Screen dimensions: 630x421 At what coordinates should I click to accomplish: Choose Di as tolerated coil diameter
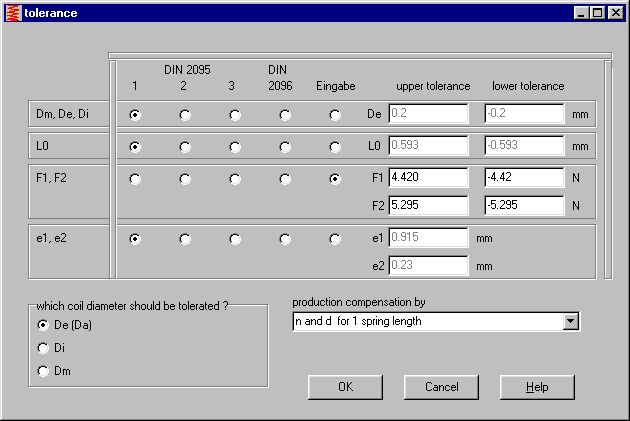tap(43, 348)
